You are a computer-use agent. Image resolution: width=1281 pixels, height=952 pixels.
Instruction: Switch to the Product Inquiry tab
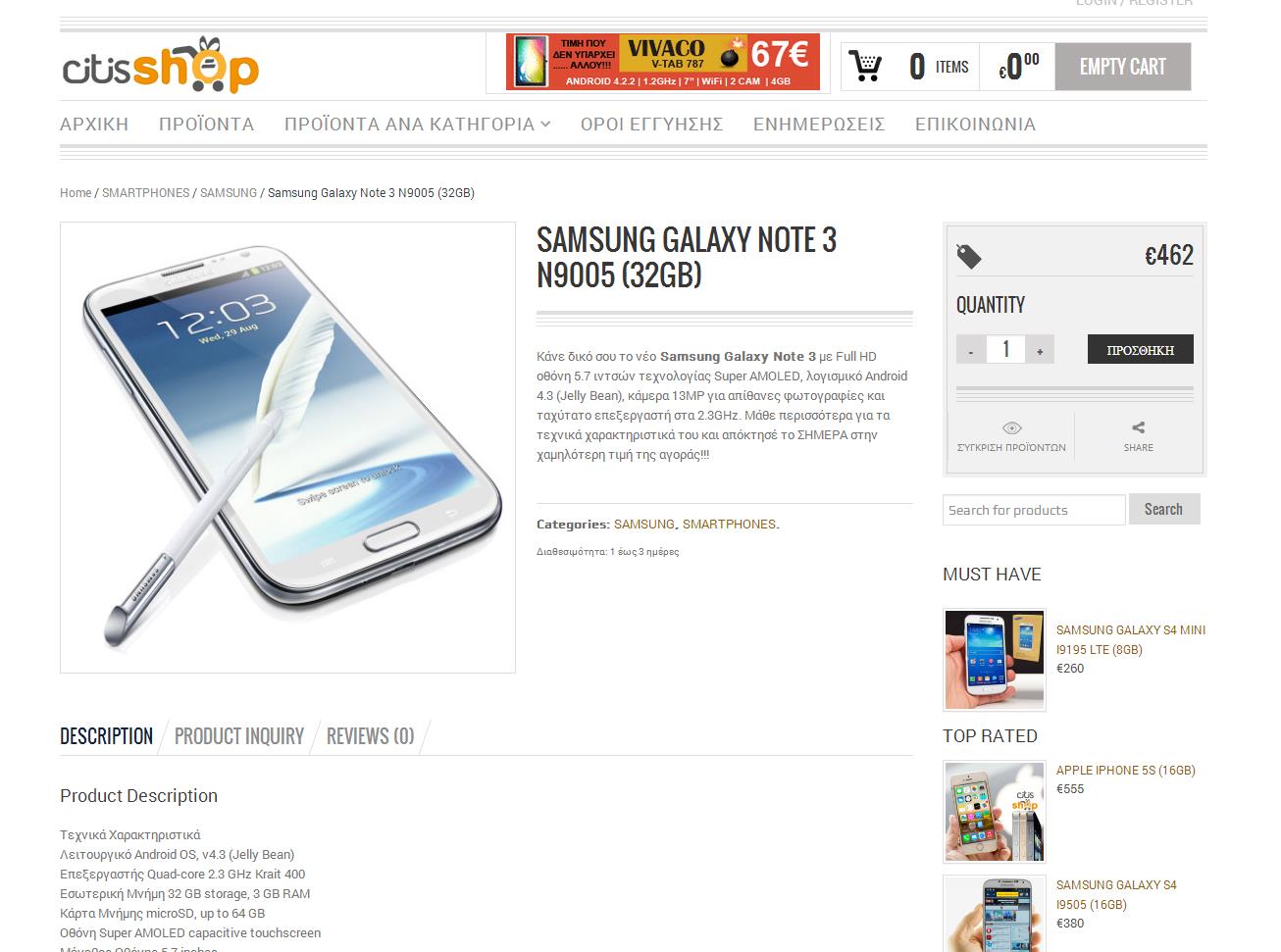point(239,736)
